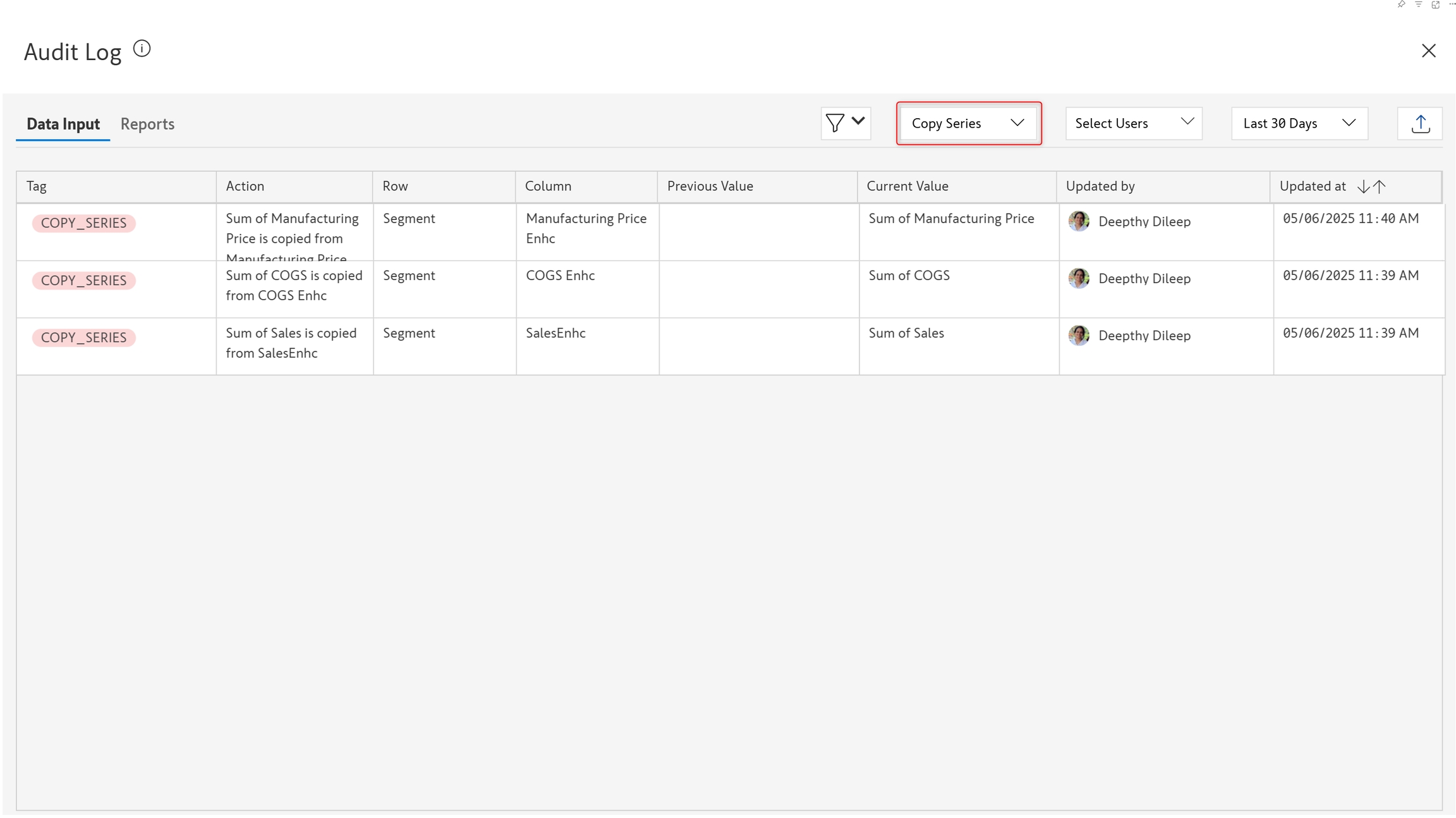Click the Sum of COGS current value cell
The height and width of the screenshot is (818, 1456).
click(909, 276)
